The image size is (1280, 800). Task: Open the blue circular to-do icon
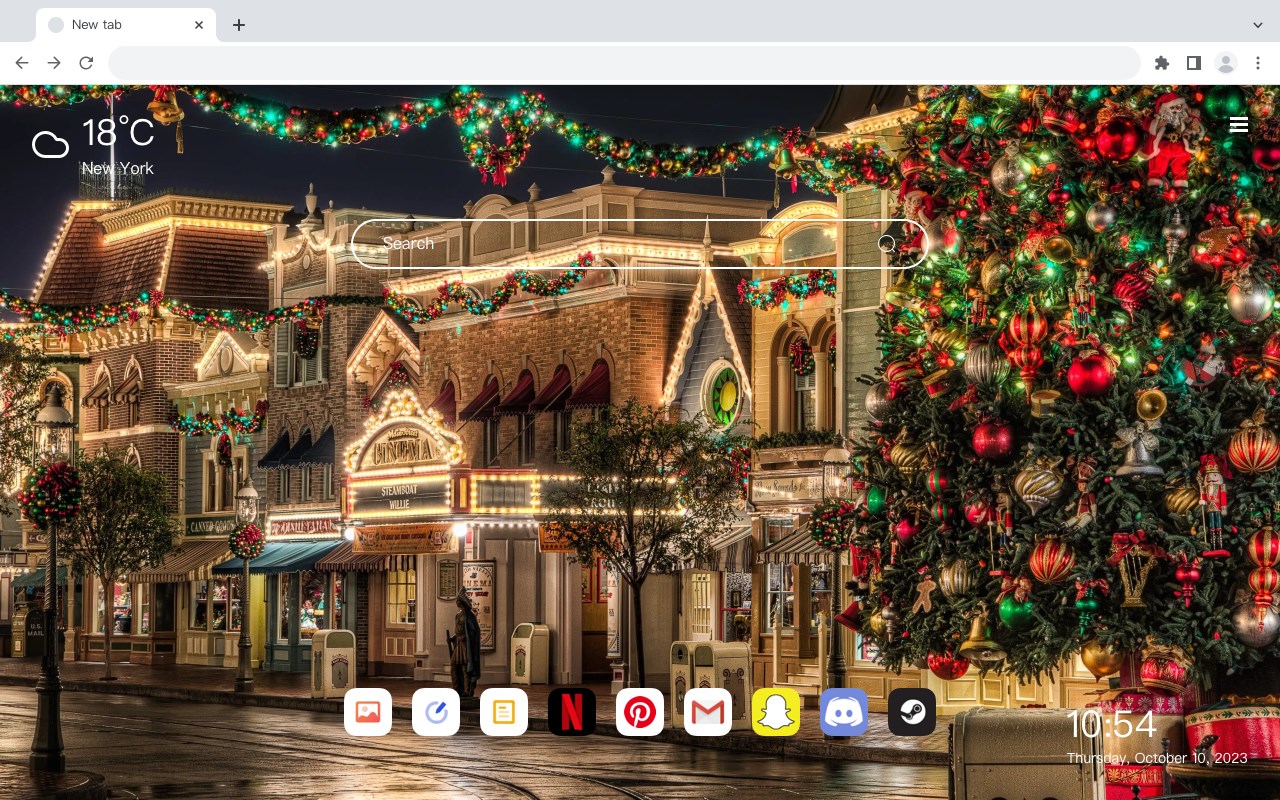pos(436,712)
